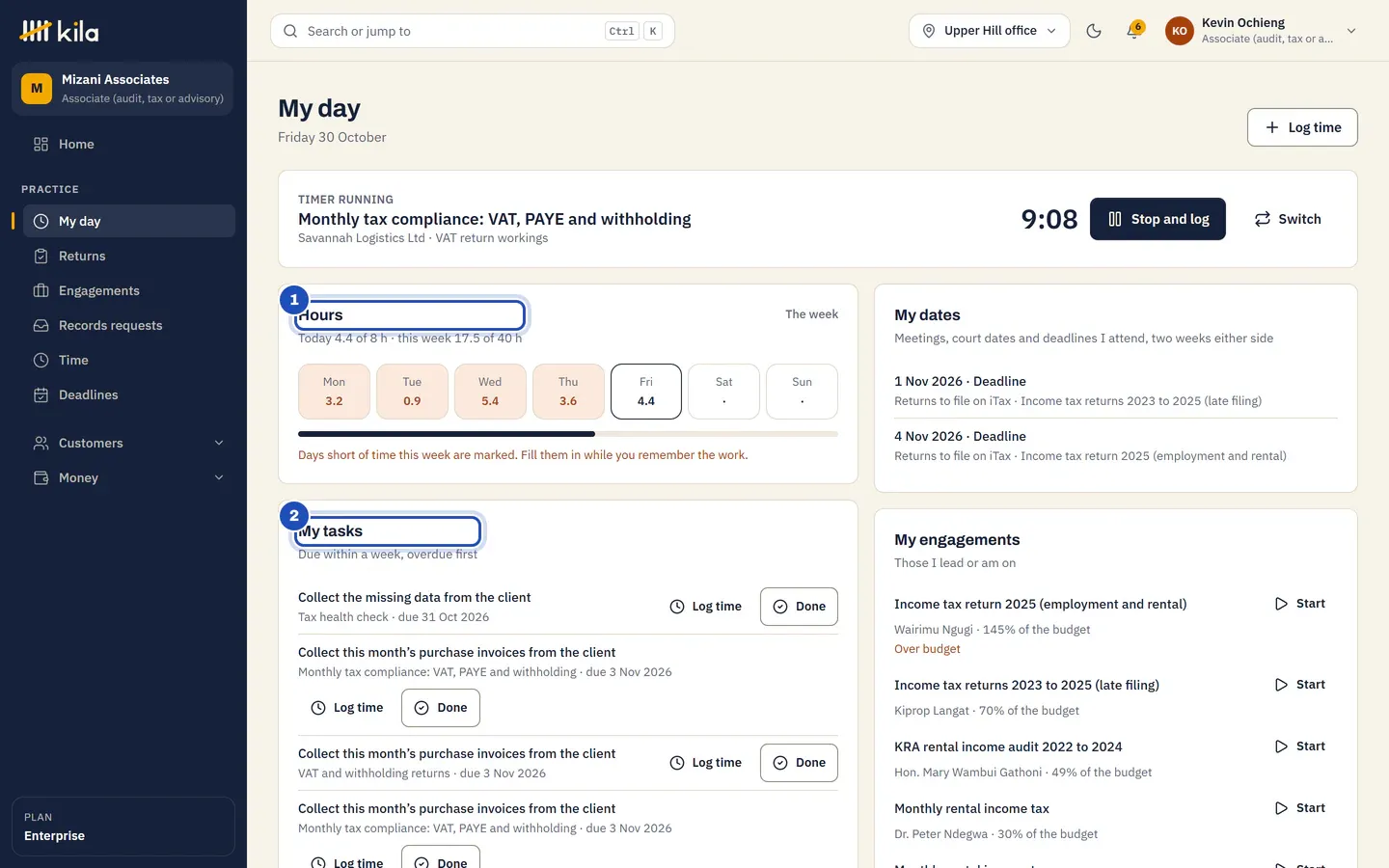Click the location pin icon beside Upper Hill office

[x=929, y=31]
